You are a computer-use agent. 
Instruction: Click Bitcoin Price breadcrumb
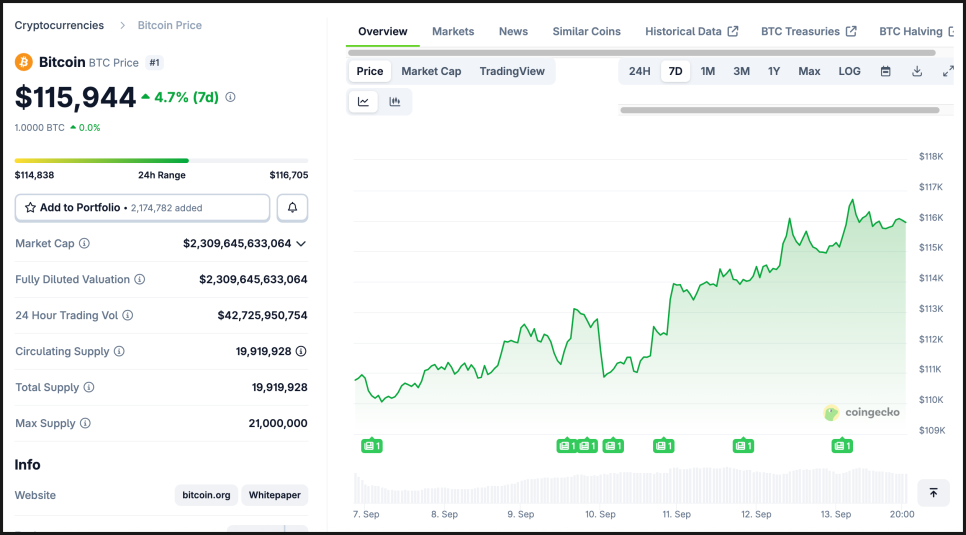(x=169, y=25)
